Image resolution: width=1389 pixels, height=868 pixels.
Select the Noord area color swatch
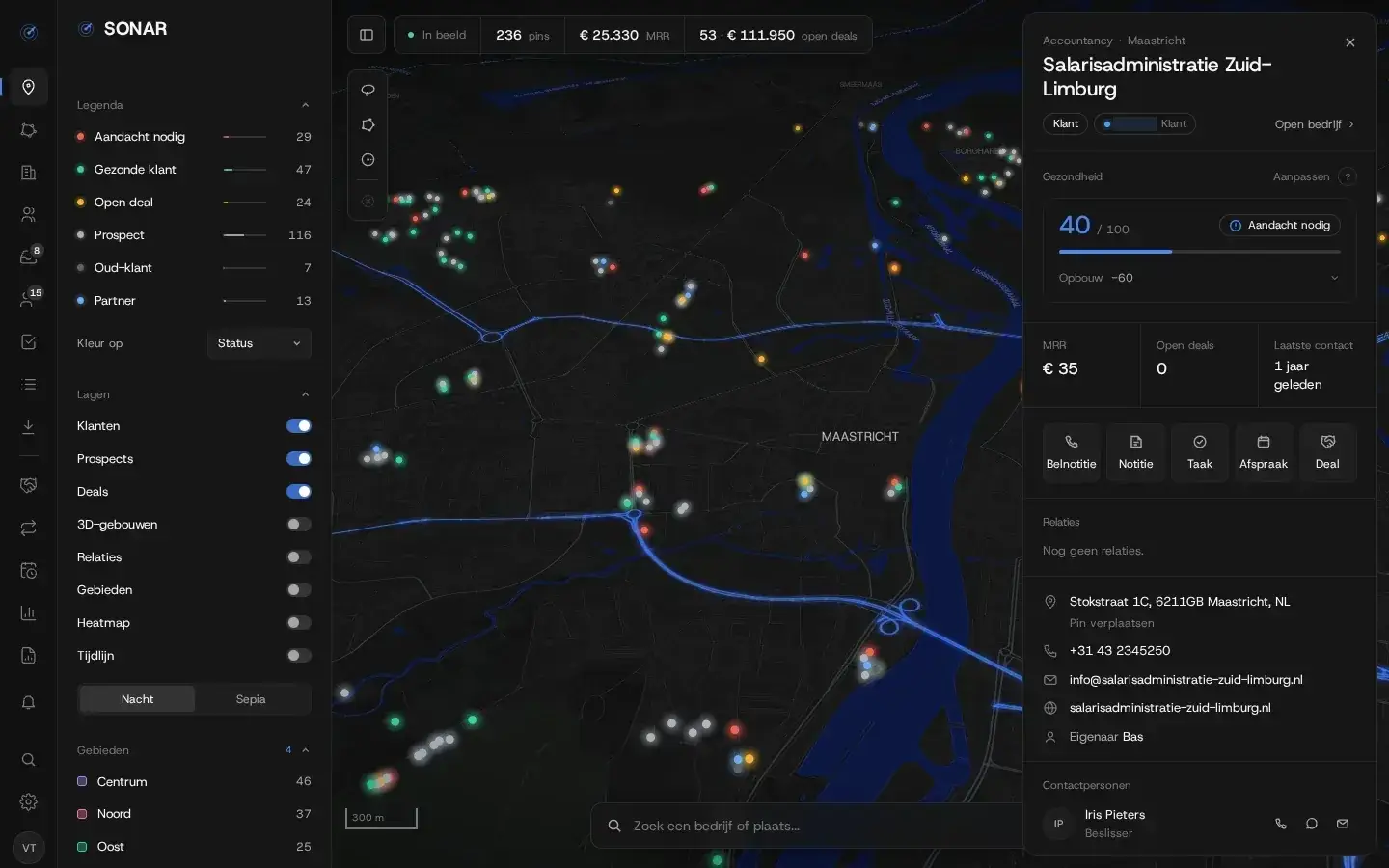click(x=82, y=814)
